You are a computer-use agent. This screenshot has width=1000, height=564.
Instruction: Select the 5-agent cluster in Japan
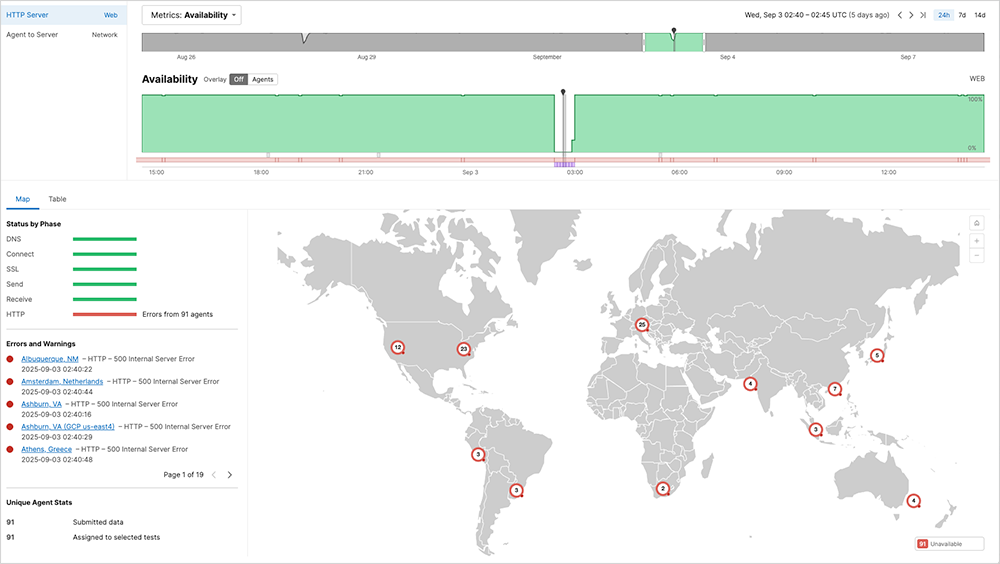coord(877,355)
